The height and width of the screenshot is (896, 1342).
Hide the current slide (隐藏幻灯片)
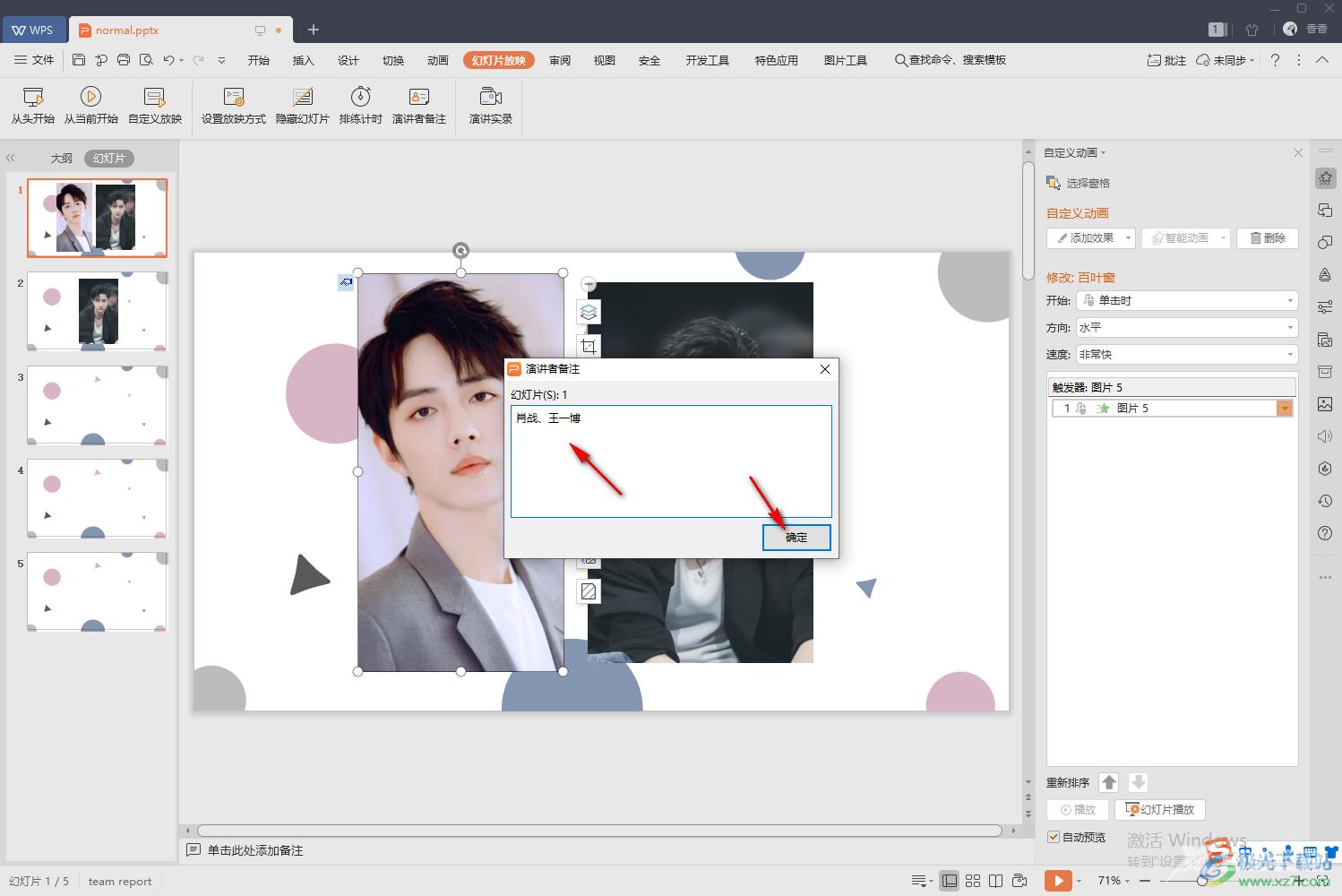(x=303, y=106)
